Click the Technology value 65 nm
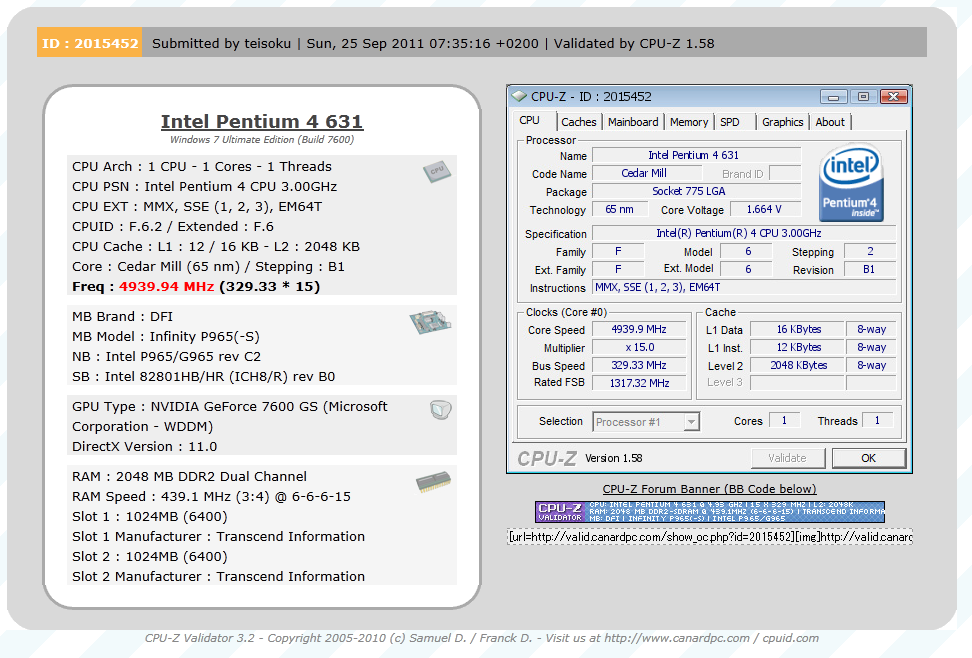 click(x=619, y=210)
